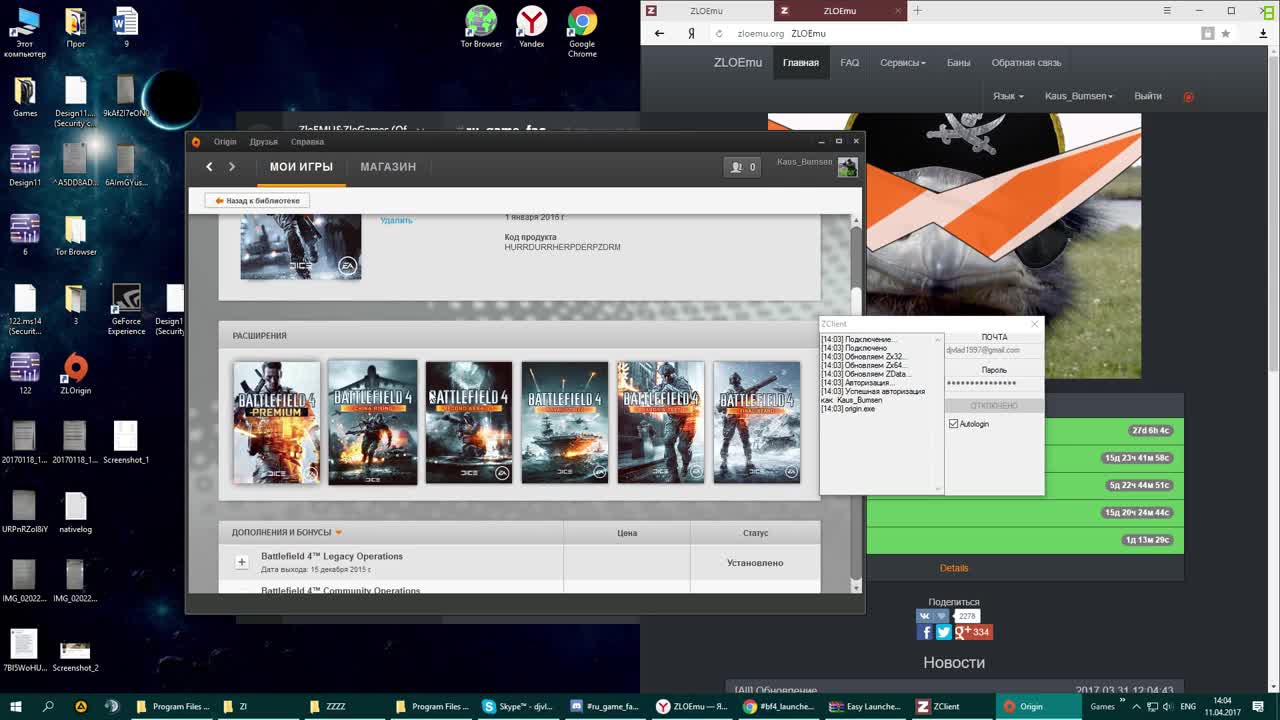Reload the zloemu.org page
Image resolution: width=1280 pixels, height=720 pixels.
[720, 33]
